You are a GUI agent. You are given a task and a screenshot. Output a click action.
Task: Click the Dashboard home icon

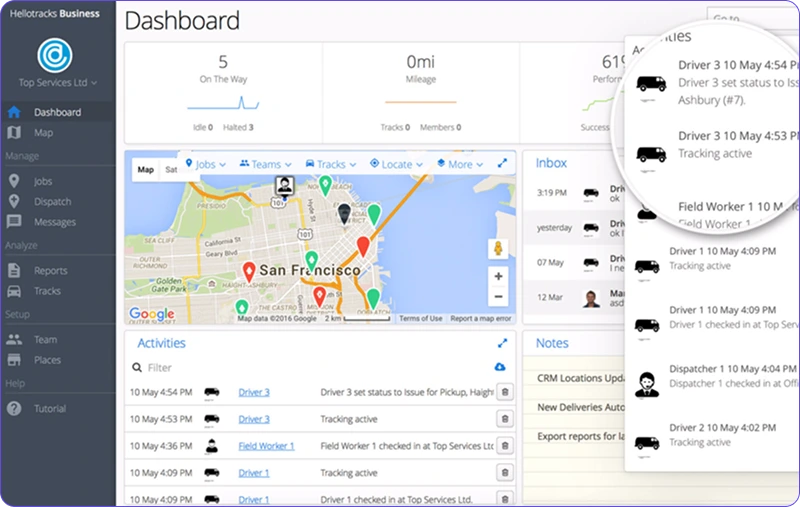click(14, 112)
